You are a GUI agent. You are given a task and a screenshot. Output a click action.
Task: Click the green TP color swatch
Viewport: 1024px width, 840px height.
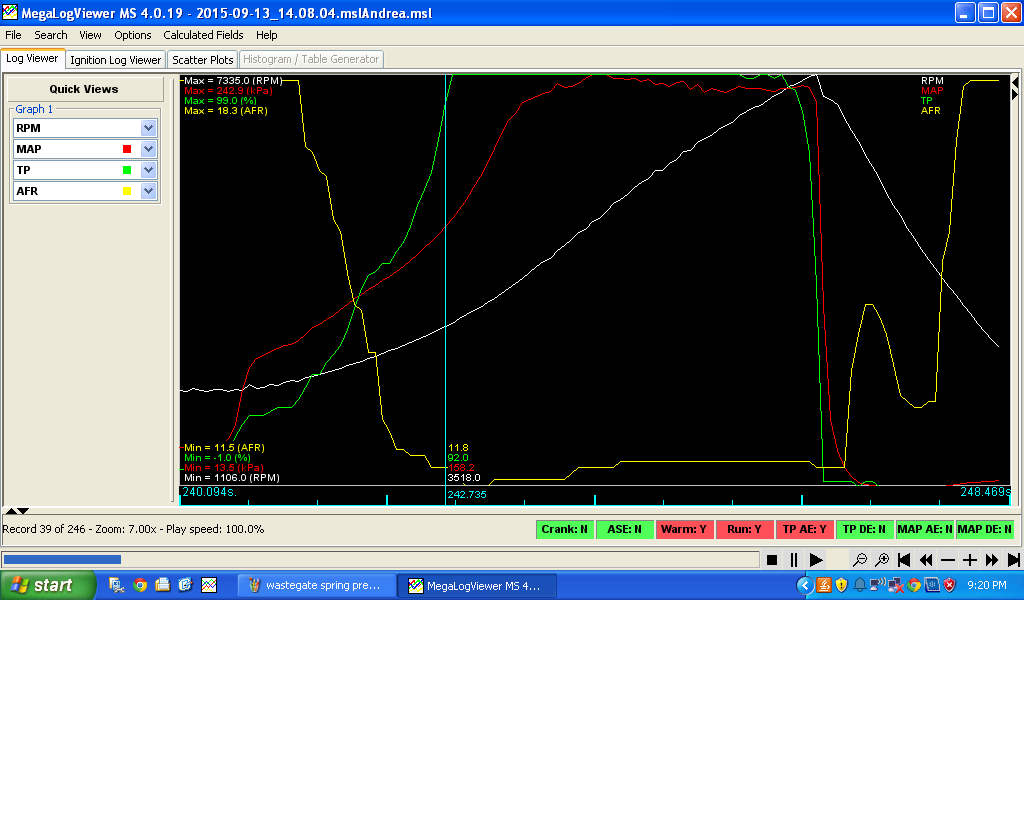pos(127,170)
